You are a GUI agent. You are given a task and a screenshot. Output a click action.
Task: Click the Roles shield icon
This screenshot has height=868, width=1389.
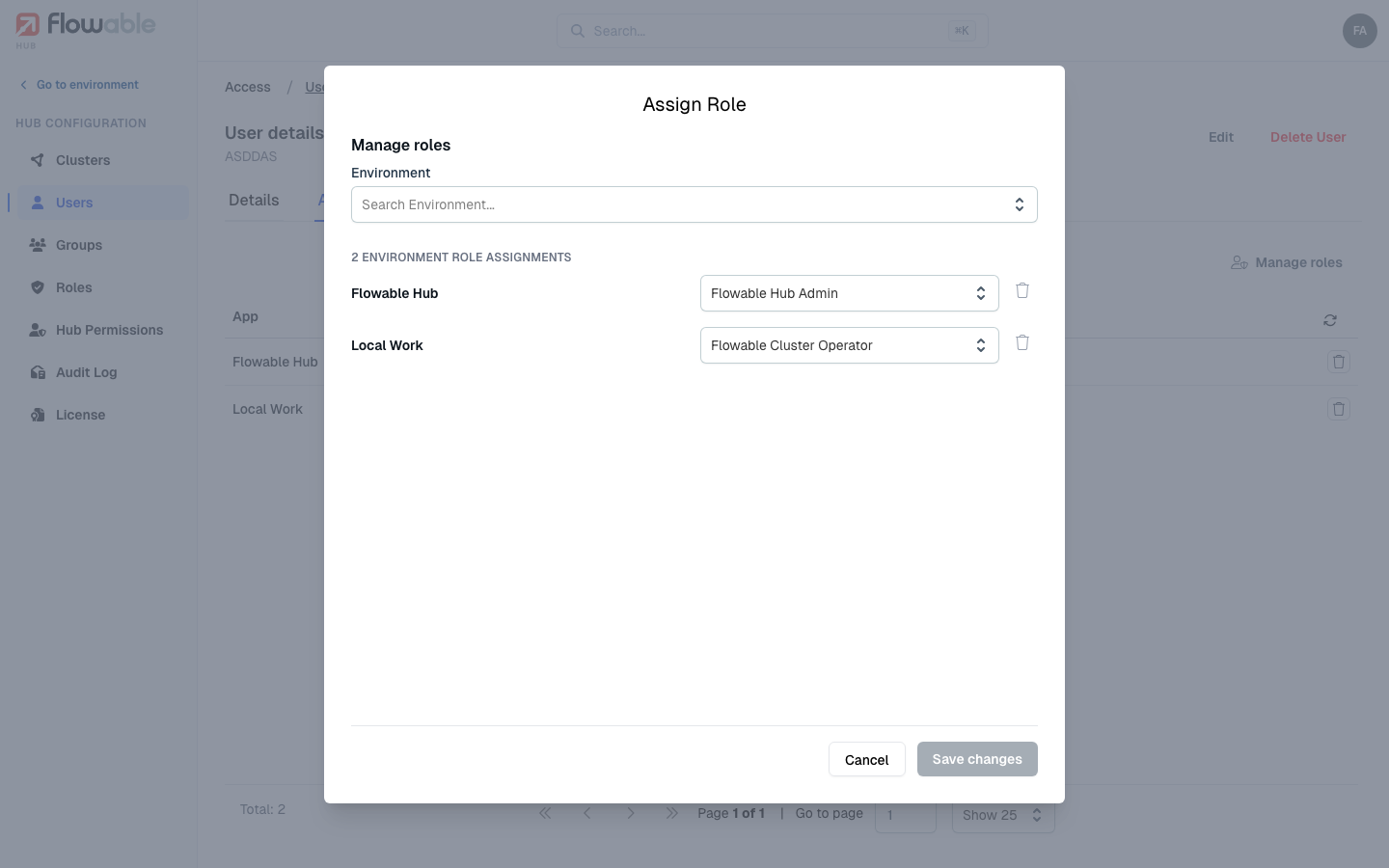pos(38,287)
